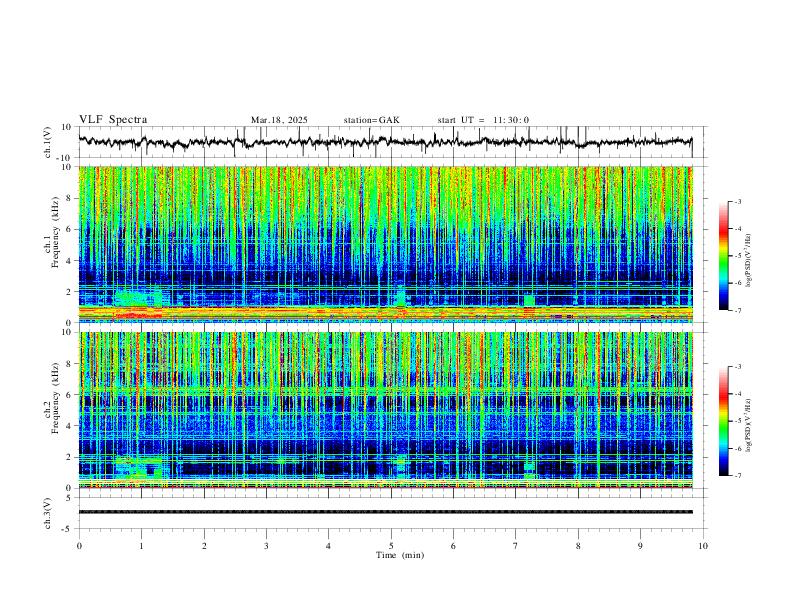The width and height of the screenshot is (792, 612).
Task: Click the "1" tick on the time axis
Action: pyautogui.click(x=141, y=546)
